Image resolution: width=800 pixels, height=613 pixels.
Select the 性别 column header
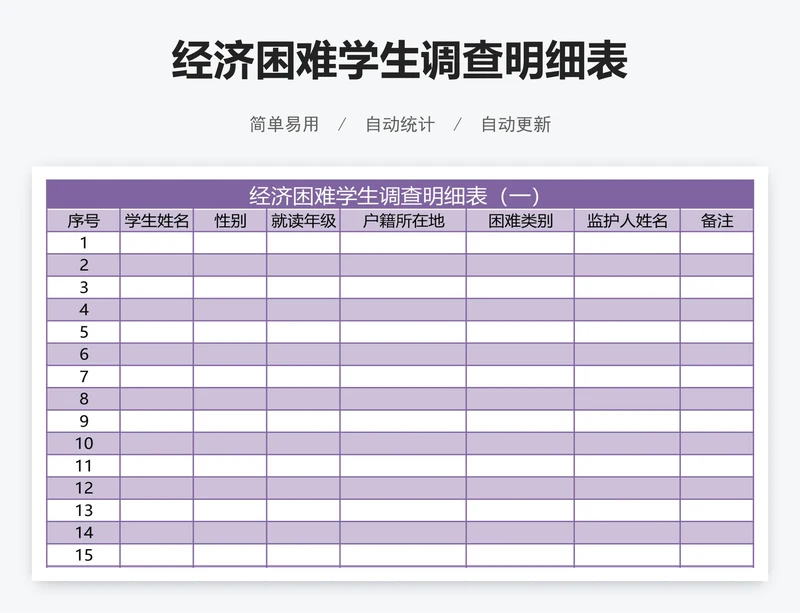230,220
